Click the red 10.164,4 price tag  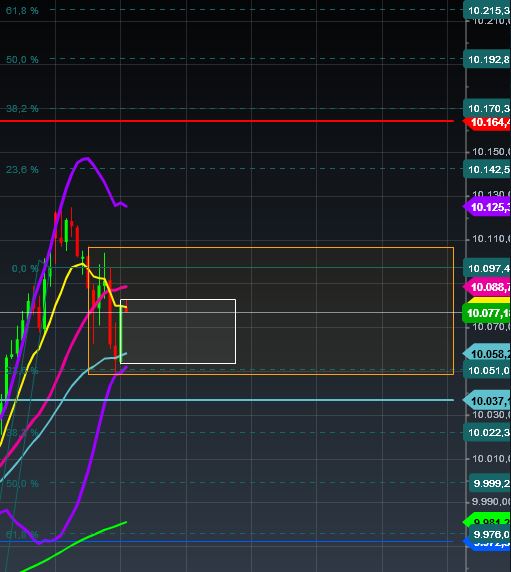487,122
